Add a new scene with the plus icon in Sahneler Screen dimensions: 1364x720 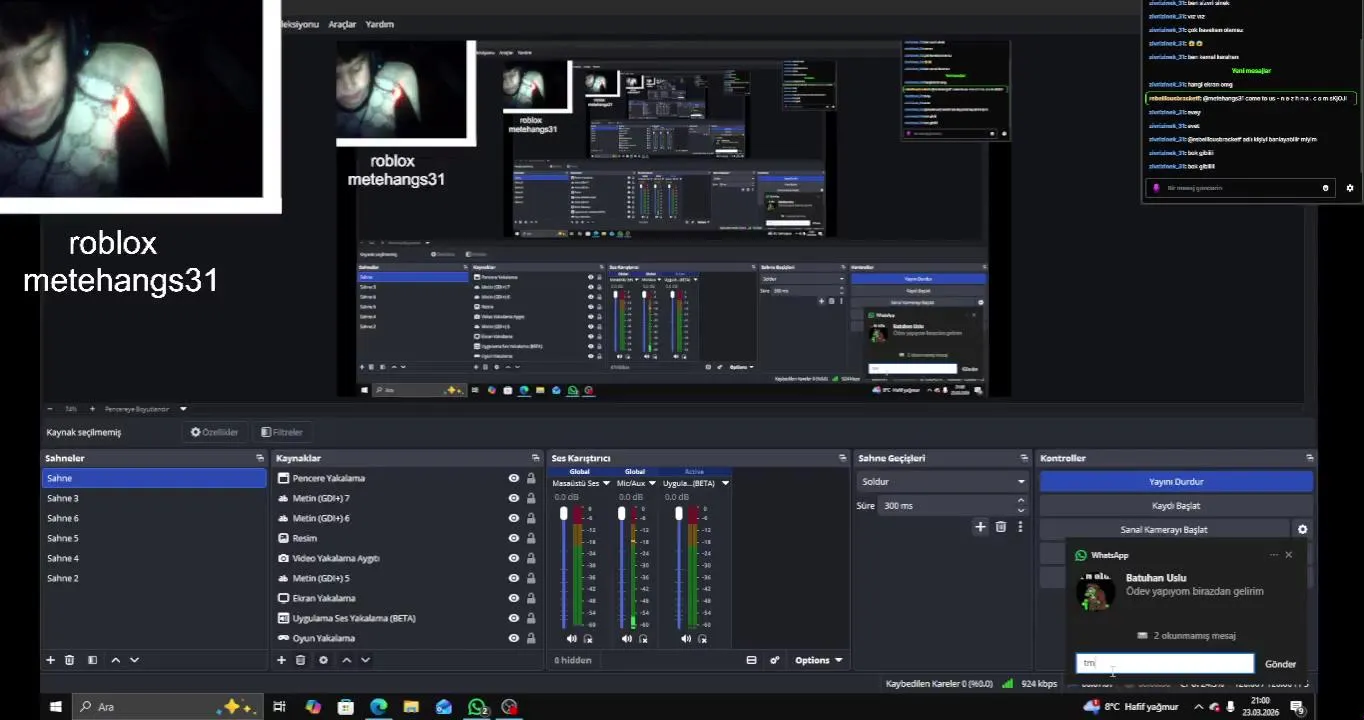(x=51, y=660)
